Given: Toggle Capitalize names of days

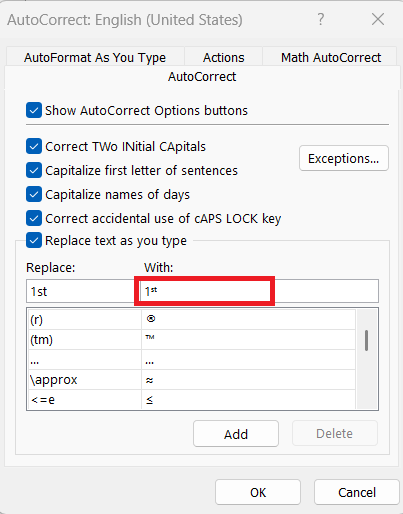Looking at the screenshot, I should (x=34, y=194).
